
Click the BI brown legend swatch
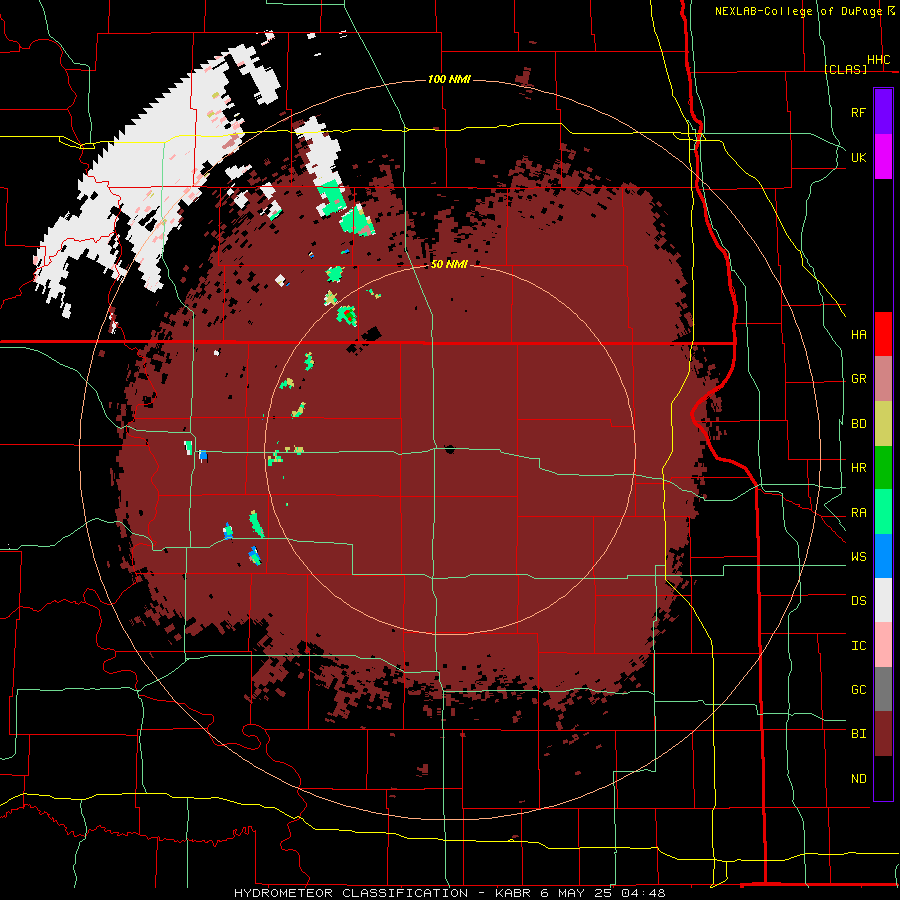click(x=883, y=734)
